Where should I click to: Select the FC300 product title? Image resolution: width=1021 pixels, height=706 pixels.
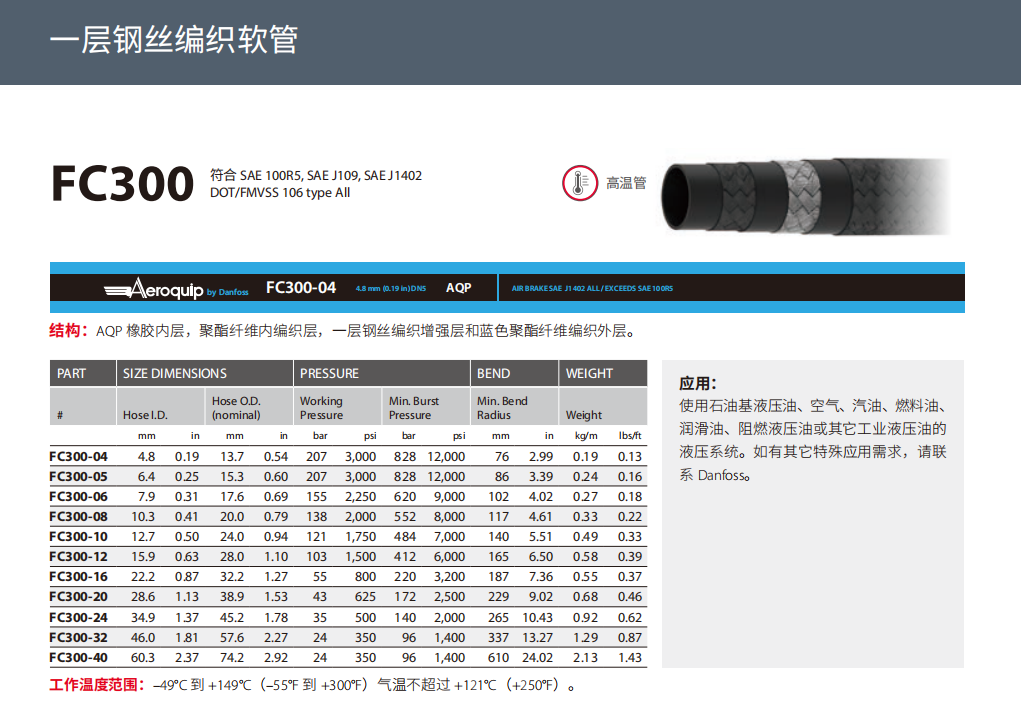[x=122, y=184]
